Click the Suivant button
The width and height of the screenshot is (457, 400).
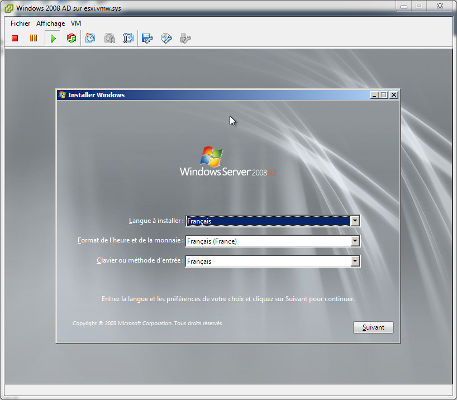(373, 327)
